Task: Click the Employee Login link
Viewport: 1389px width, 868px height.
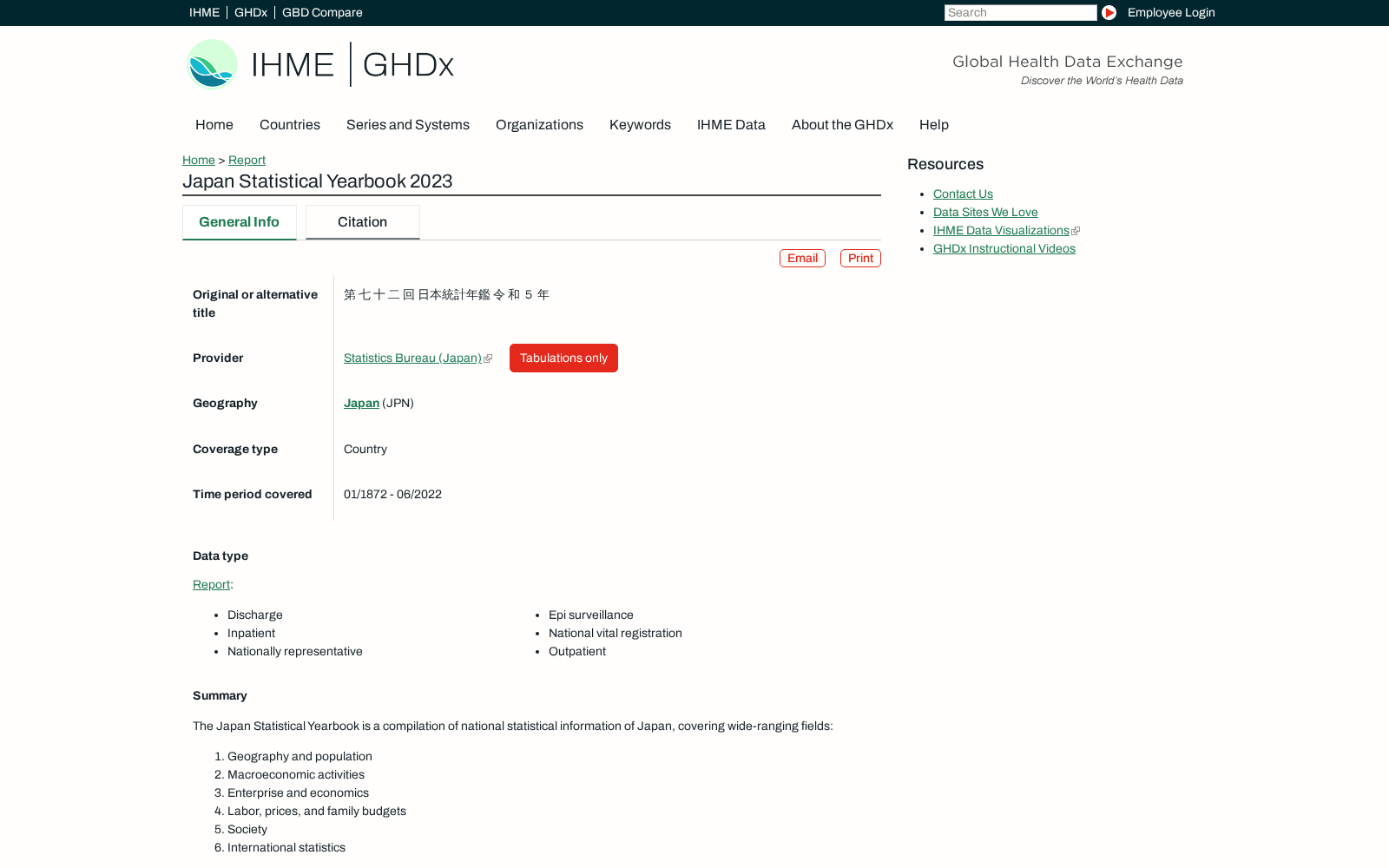Action: pos(1171,12)
